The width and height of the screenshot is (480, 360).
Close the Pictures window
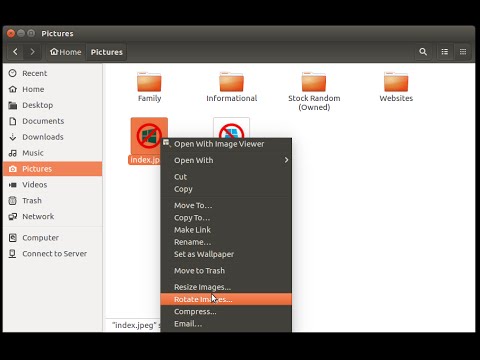click(11, 33)
